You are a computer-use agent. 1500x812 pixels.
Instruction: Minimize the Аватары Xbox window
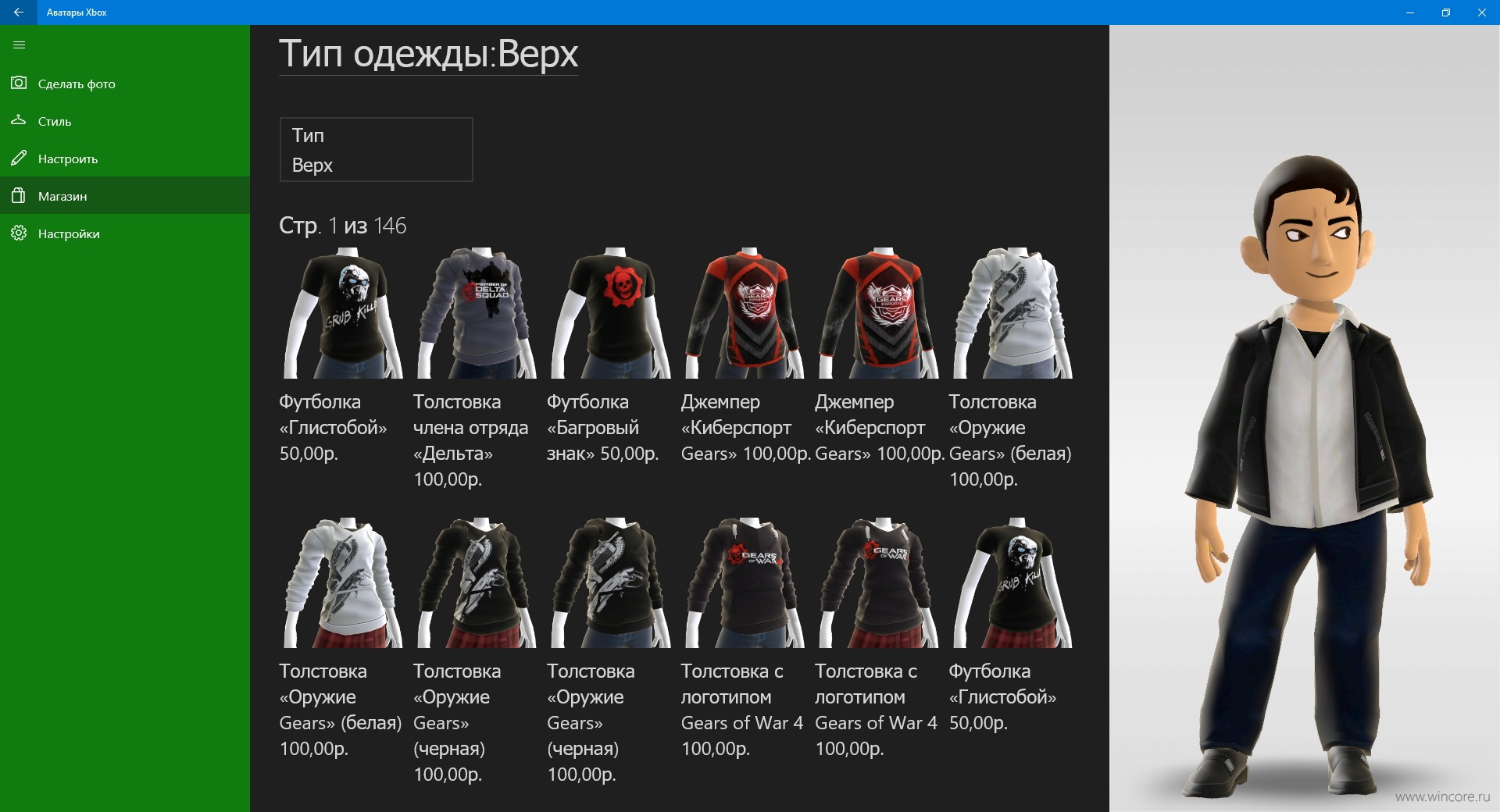pyautogui.click(x=1410, y=12)
